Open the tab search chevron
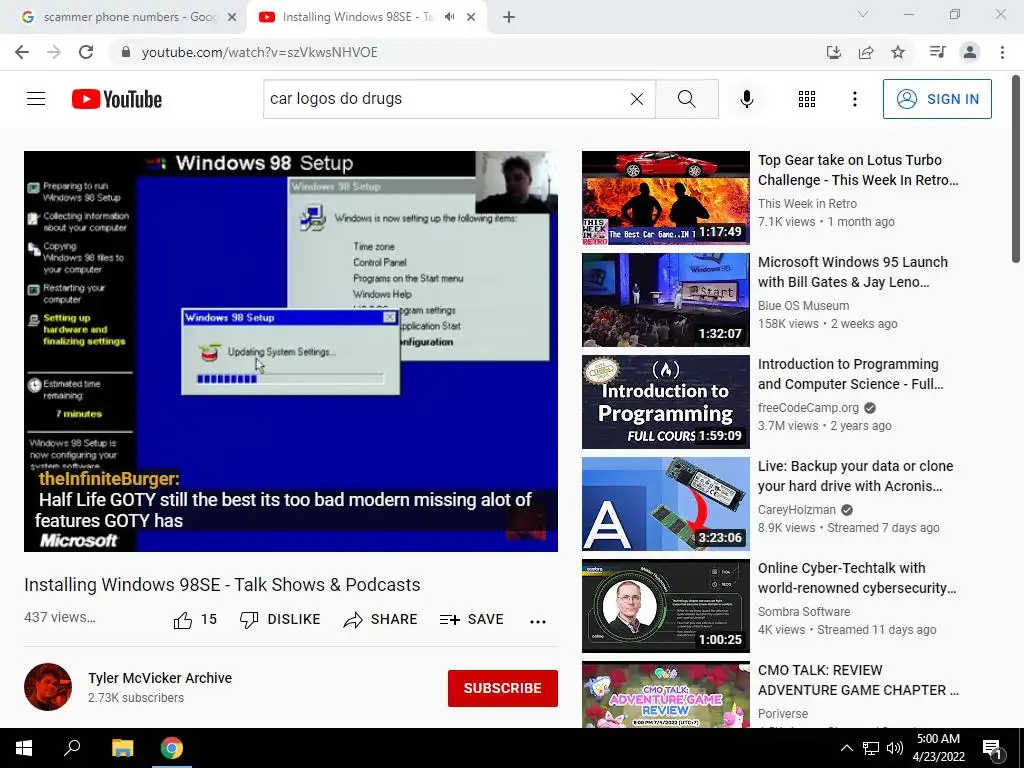The height and width of the screenshot is (768, 1024). 863,14
